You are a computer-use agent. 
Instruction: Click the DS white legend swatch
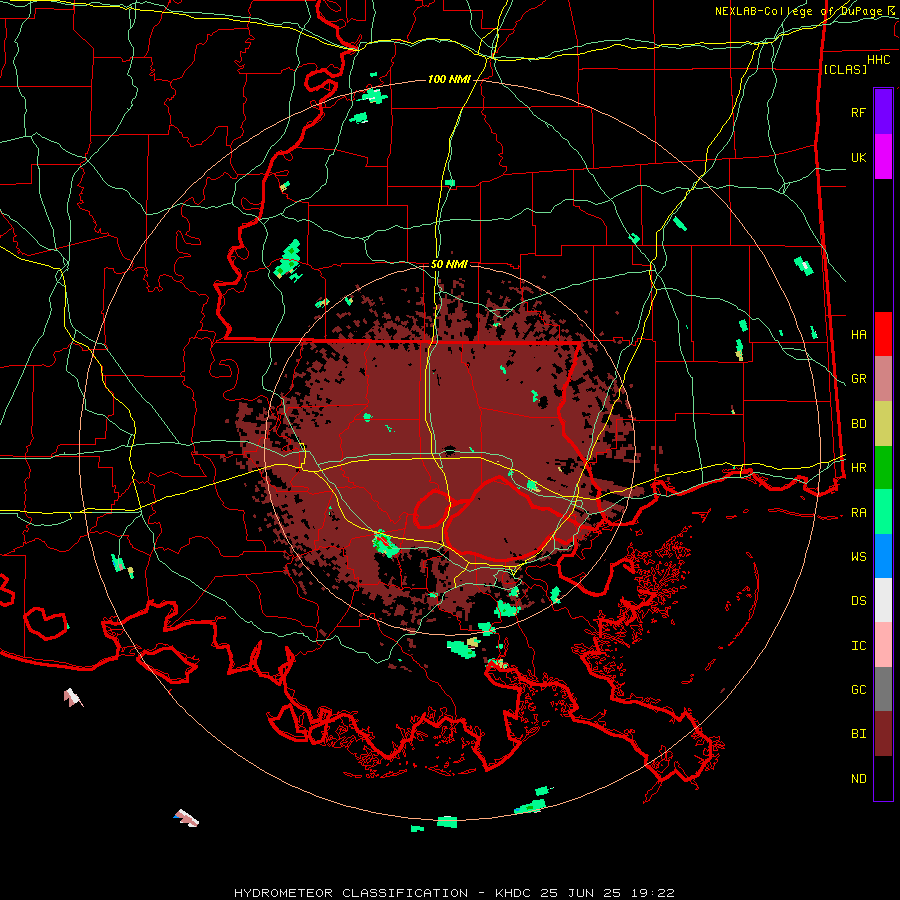pyautogui.click(x=883, y=600)
